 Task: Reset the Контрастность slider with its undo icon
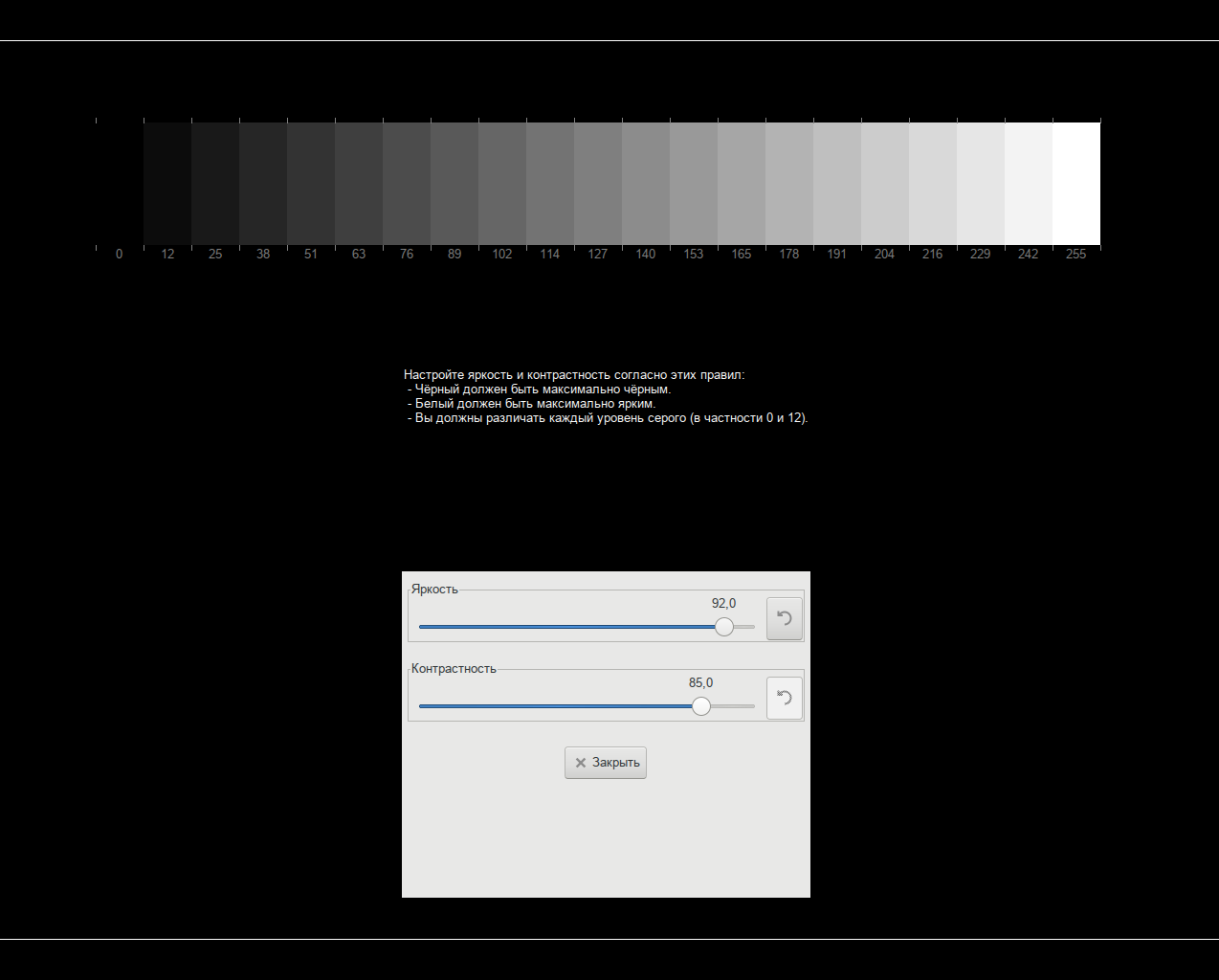point(785,698)
